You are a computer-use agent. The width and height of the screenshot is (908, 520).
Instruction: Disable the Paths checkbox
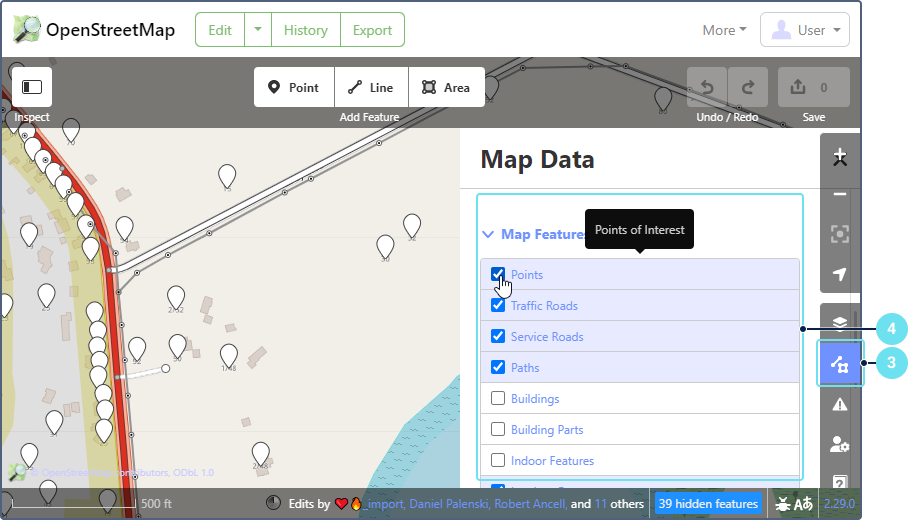click(x=498, y=367)
